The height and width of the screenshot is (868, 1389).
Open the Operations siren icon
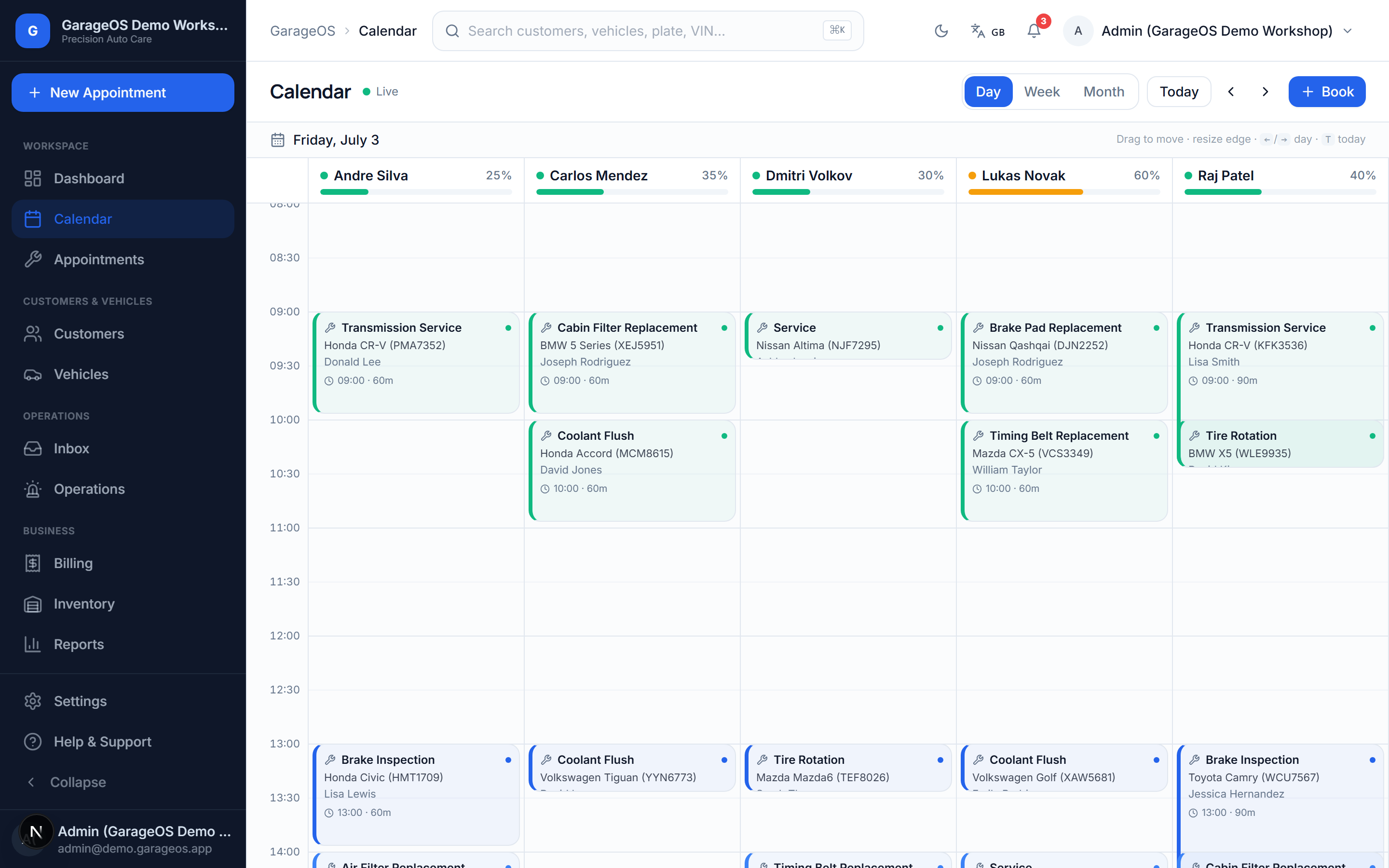(x=33, y=489)
